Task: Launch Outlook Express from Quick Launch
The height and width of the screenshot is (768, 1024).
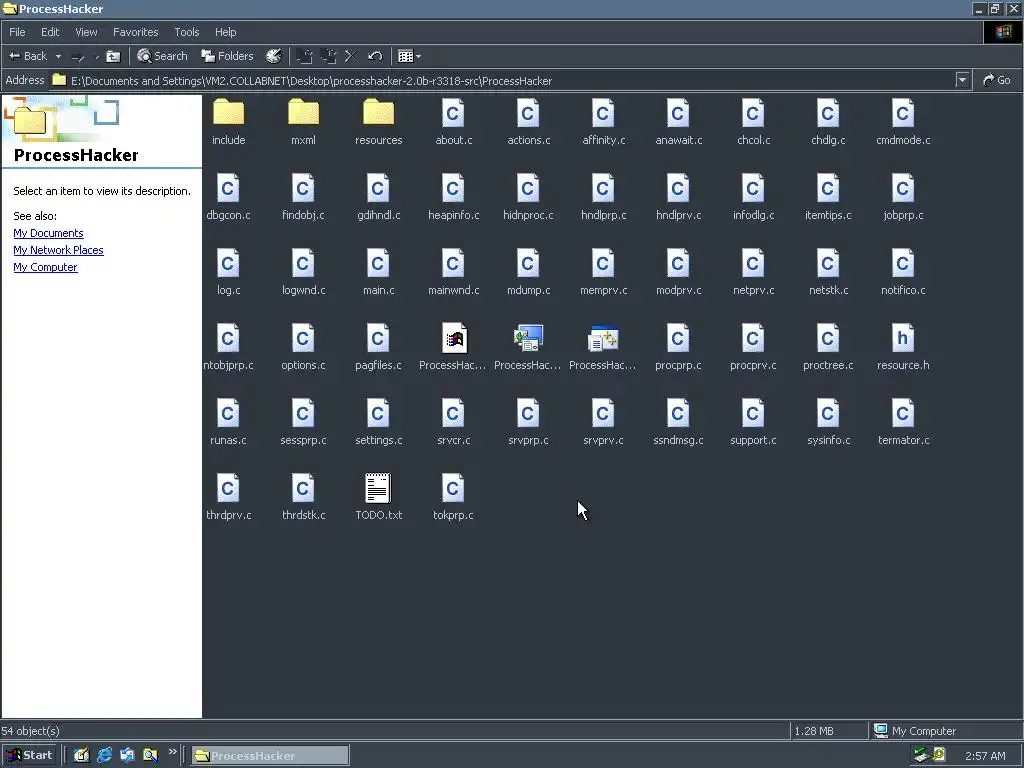Action: 127,755
